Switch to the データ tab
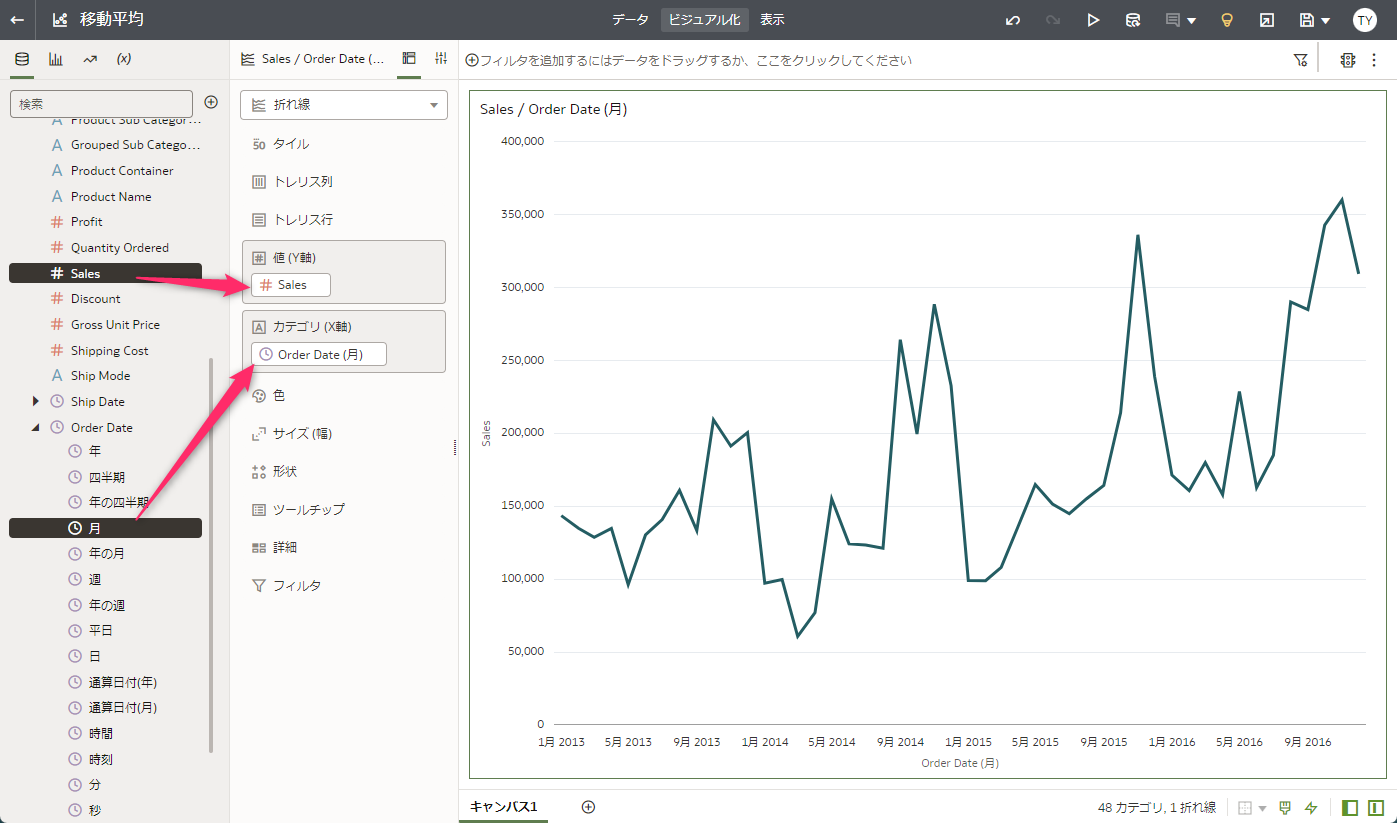This screenshot has width=1397, height=823. pos(630,20)
